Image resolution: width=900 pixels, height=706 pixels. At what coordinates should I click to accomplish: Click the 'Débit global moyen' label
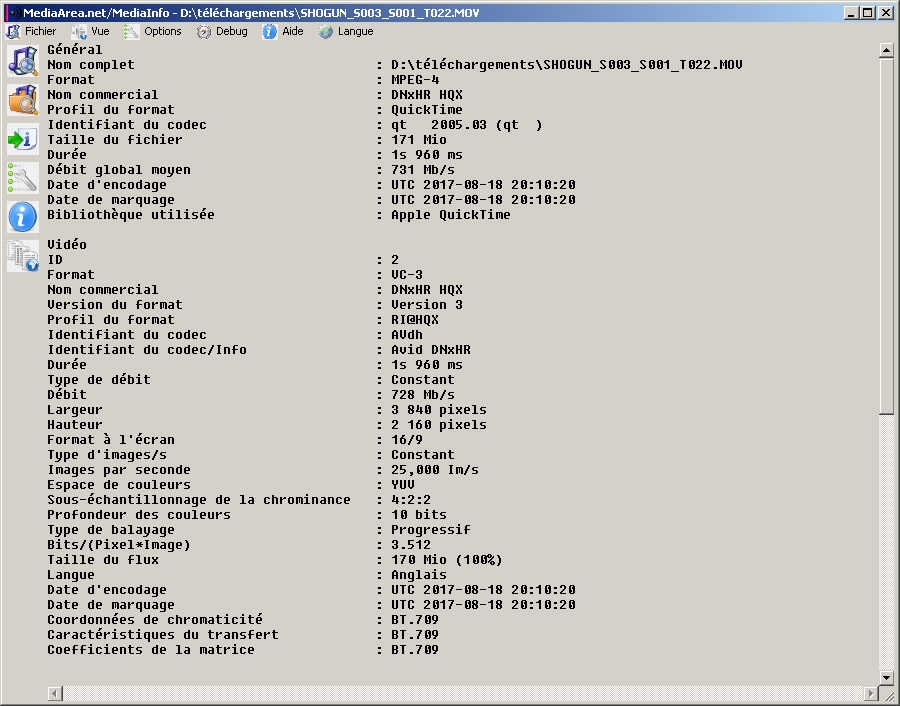pos(118,170)
